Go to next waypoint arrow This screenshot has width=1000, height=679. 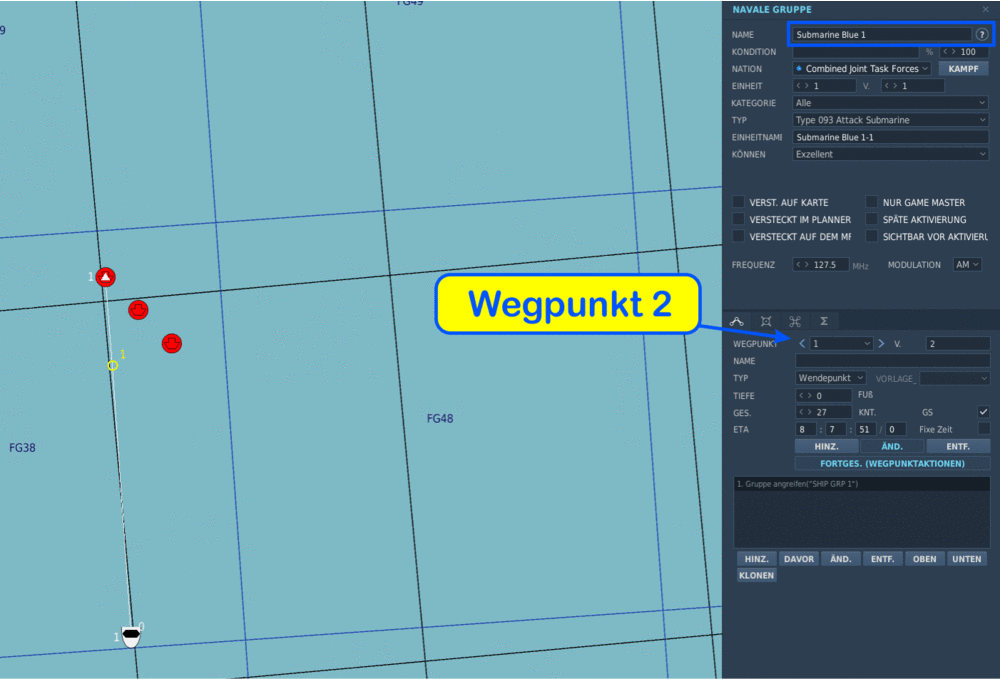click(881, 344)
